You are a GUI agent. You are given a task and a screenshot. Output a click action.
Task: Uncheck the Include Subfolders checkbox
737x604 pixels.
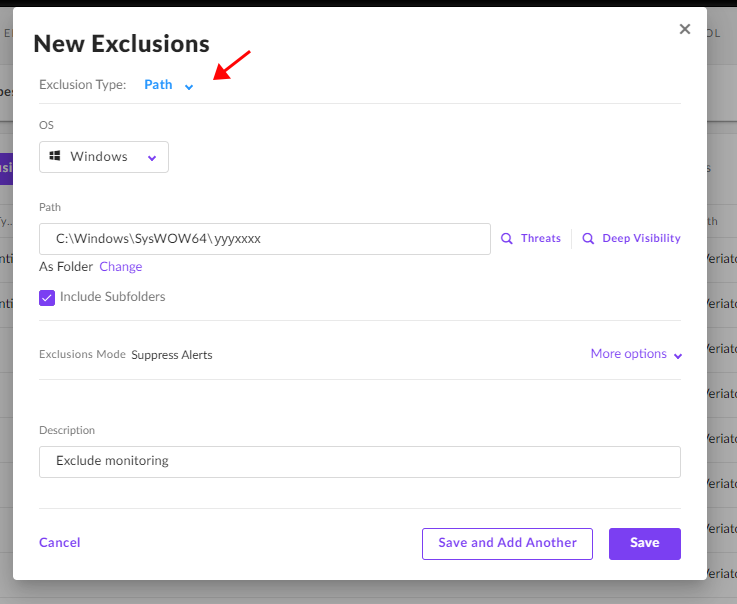coord(47,298)
